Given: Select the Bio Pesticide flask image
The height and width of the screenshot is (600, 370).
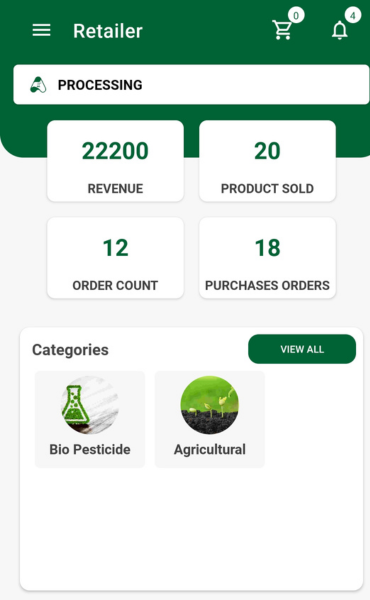Looking at the screenshot, I should [90, 405].
